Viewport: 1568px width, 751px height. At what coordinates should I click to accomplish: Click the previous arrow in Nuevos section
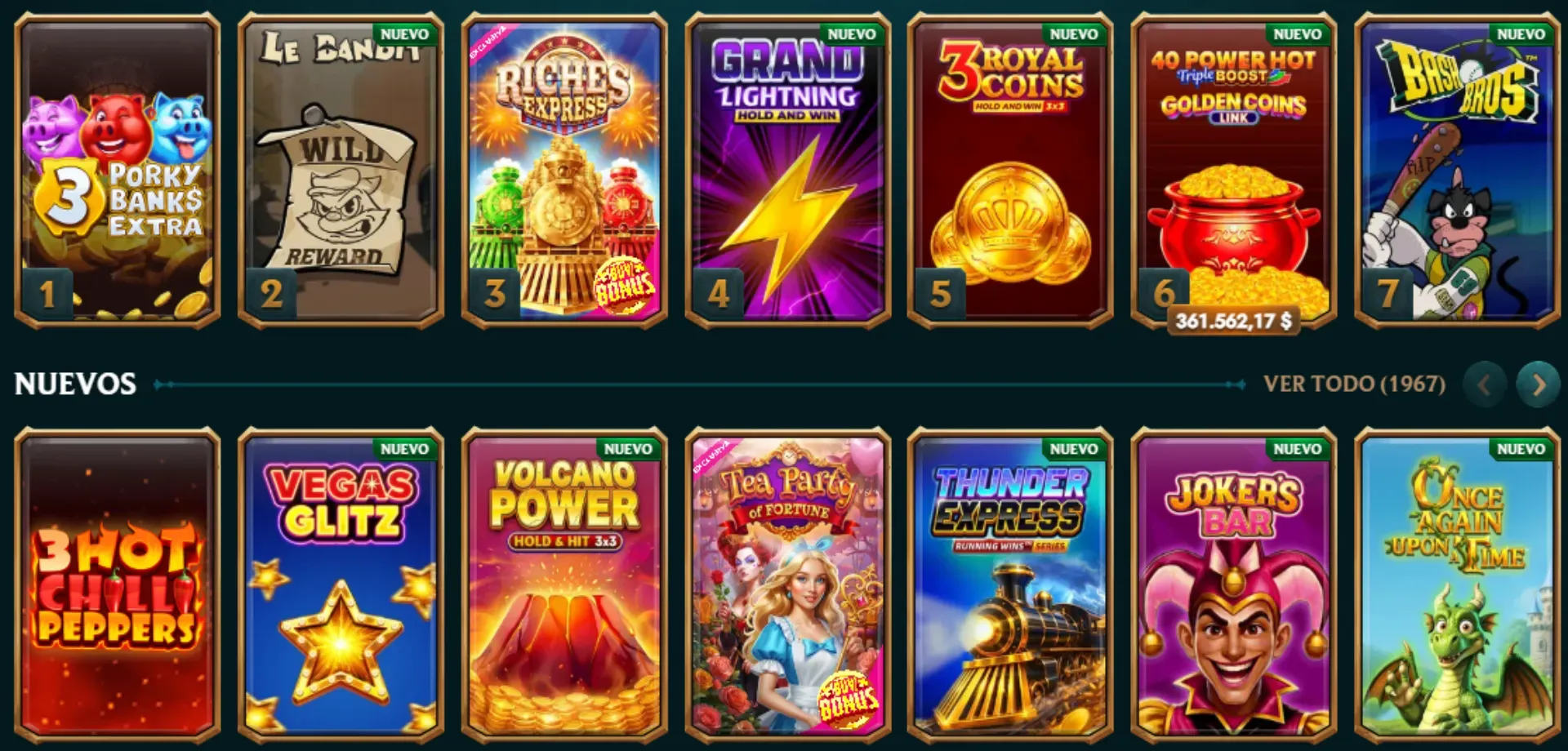(1485, 384)
